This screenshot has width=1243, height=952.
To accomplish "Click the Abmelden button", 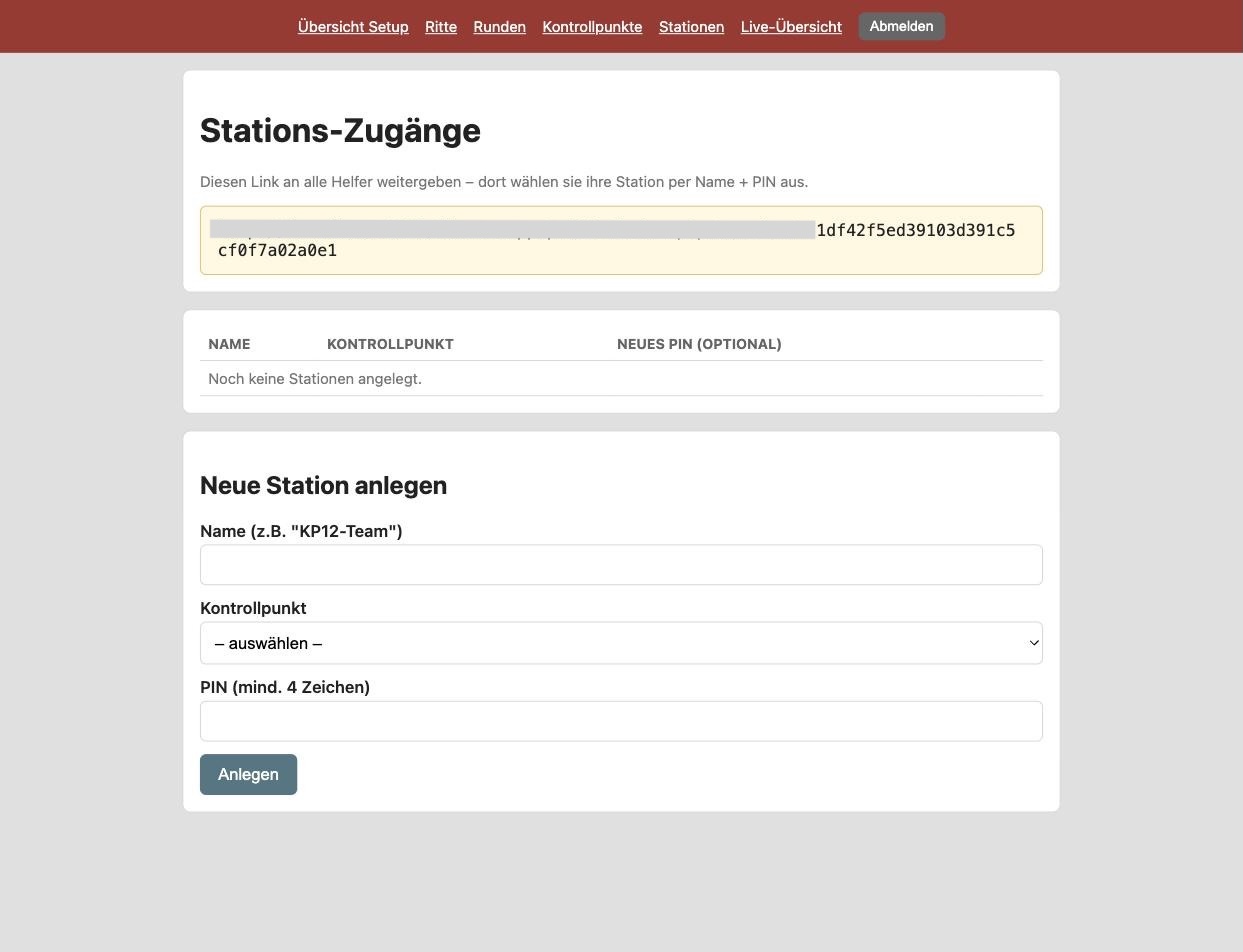I will pyautogui.click(x=901, y=26).
